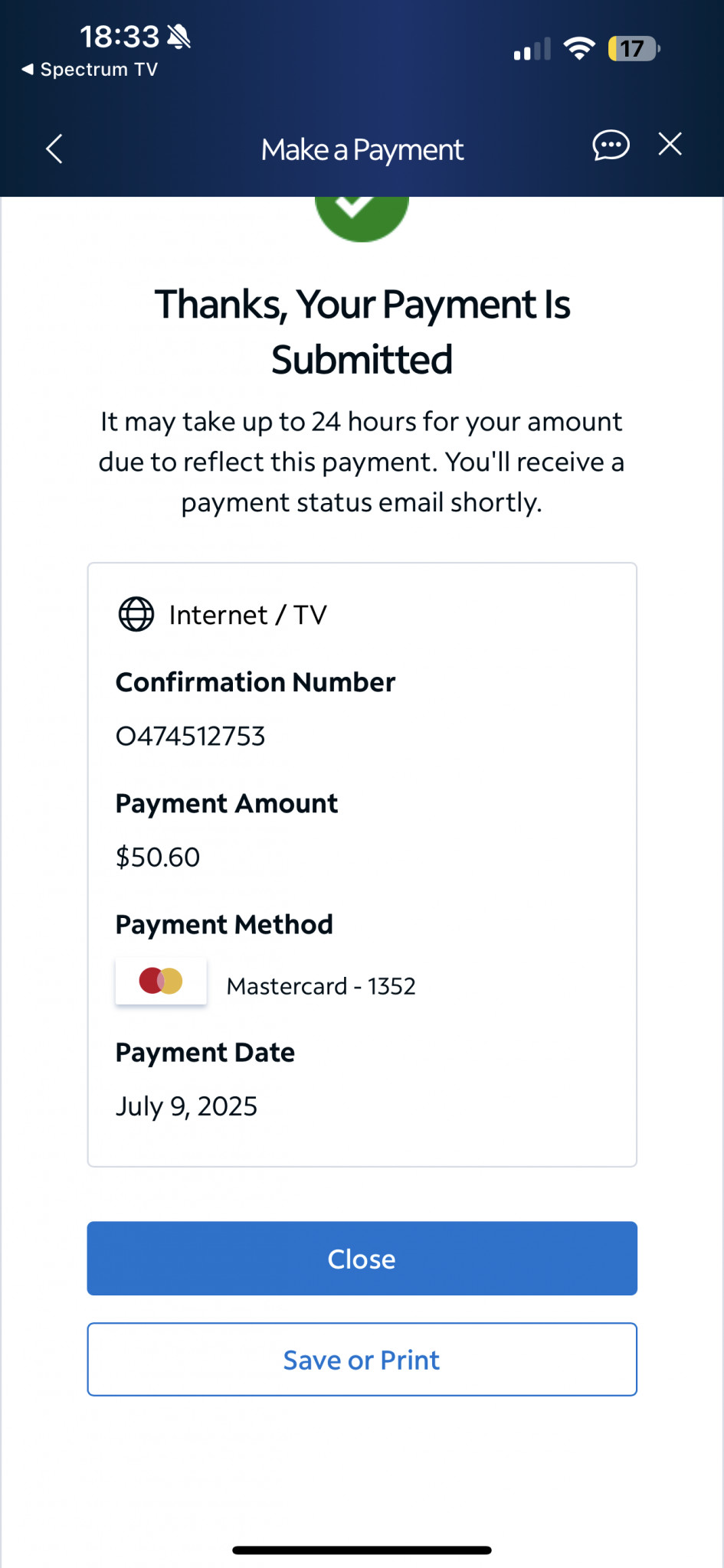724x1568 pixels.
Task: Tap the $50.60 payment amount
Action: click(x=158, y=857)
